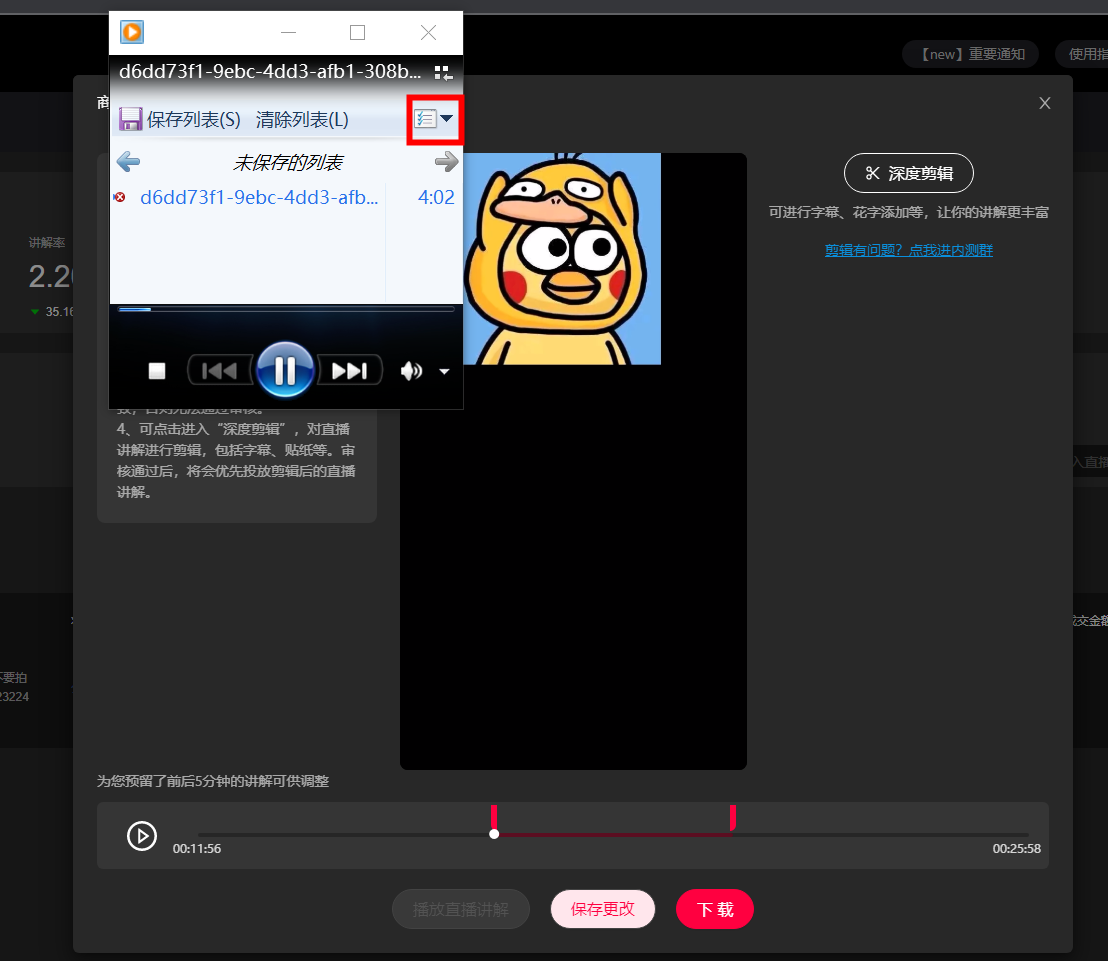The width and height of the screenshot is (1108, 961).
Task: Expand the volume options arrow
Action: [444, 371]
